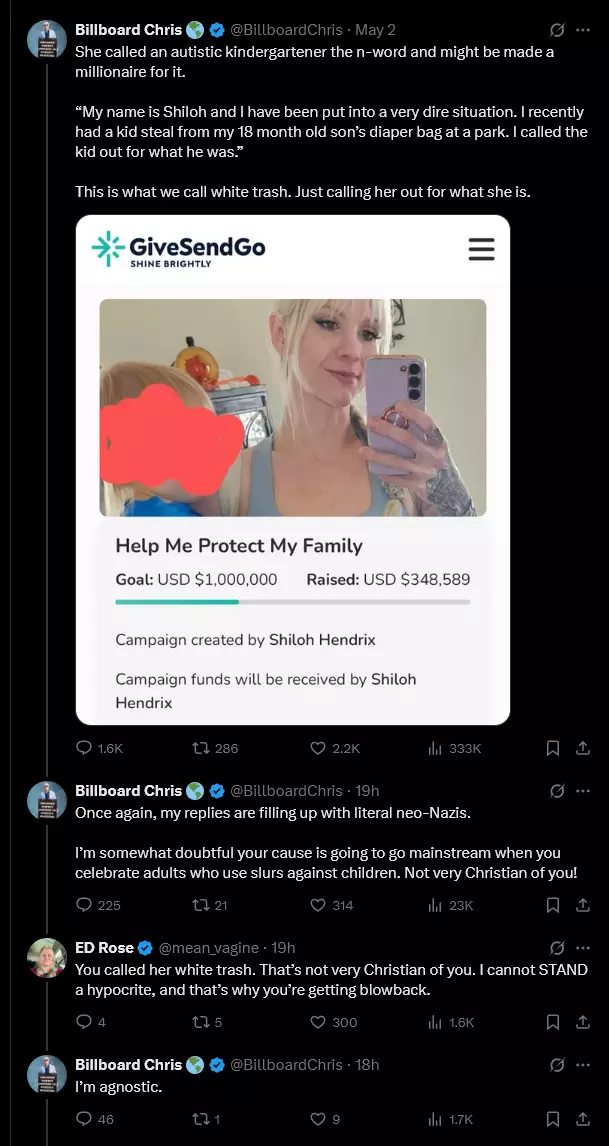Open more options on the "I'm agnostic" reply
Image resolution: width=609 pixels, height=1146 pixels.
pyautogui.click(x=583, y=1065)
